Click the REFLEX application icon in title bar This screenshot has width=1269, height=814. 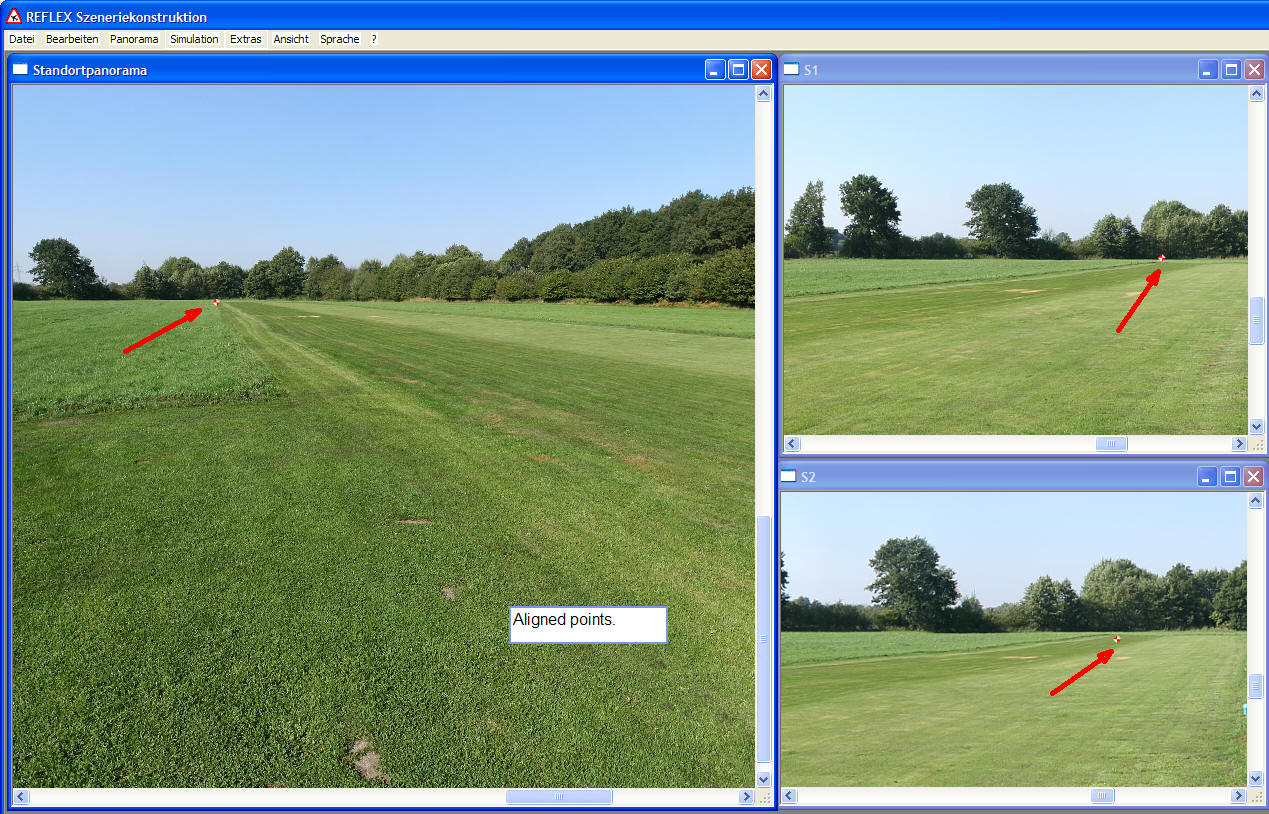coord(14,16)
